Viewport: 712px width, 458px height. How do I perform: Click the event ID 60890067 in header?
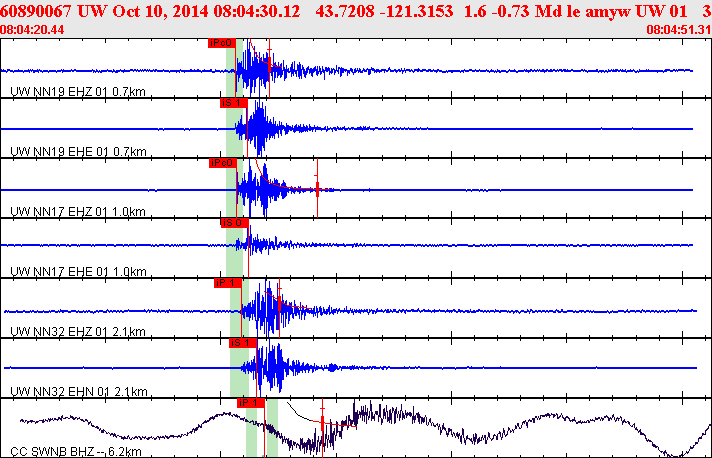coord(38,11)
